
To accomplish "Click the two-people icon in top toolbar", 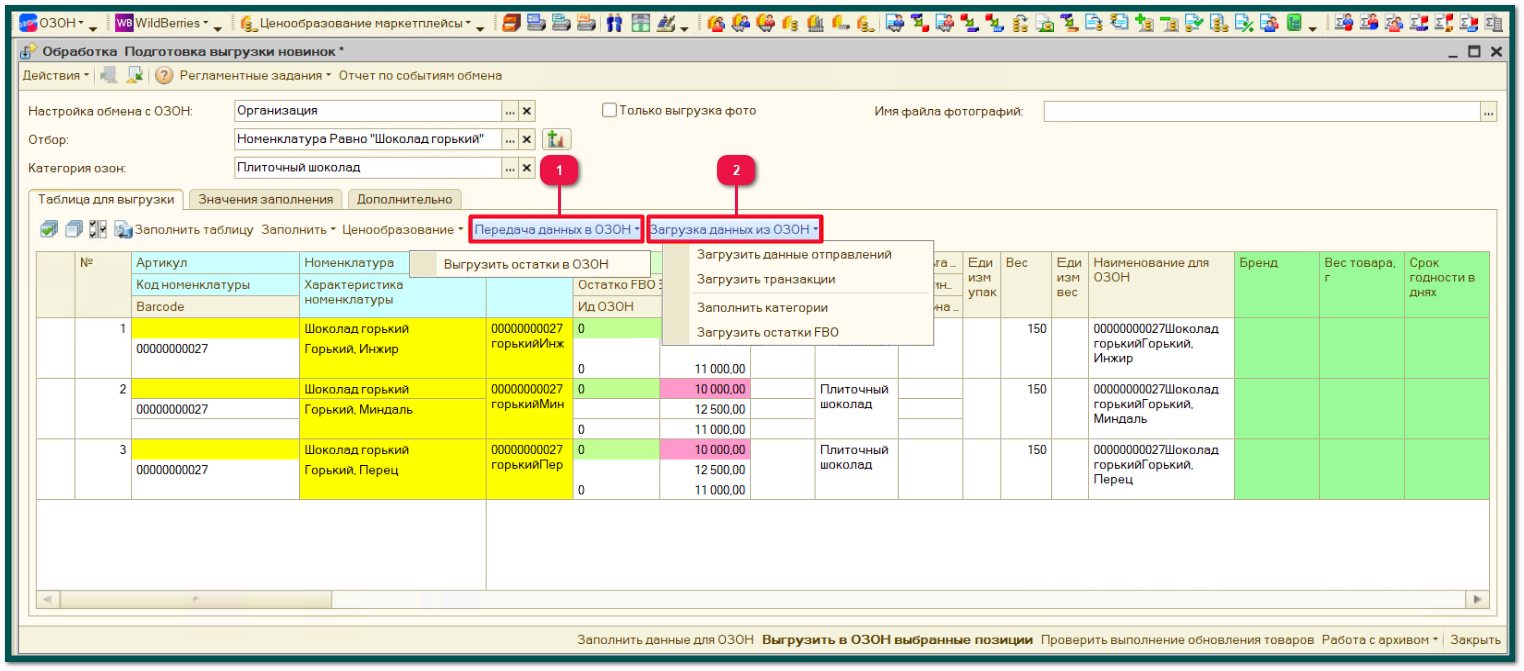I will (614, 23).
